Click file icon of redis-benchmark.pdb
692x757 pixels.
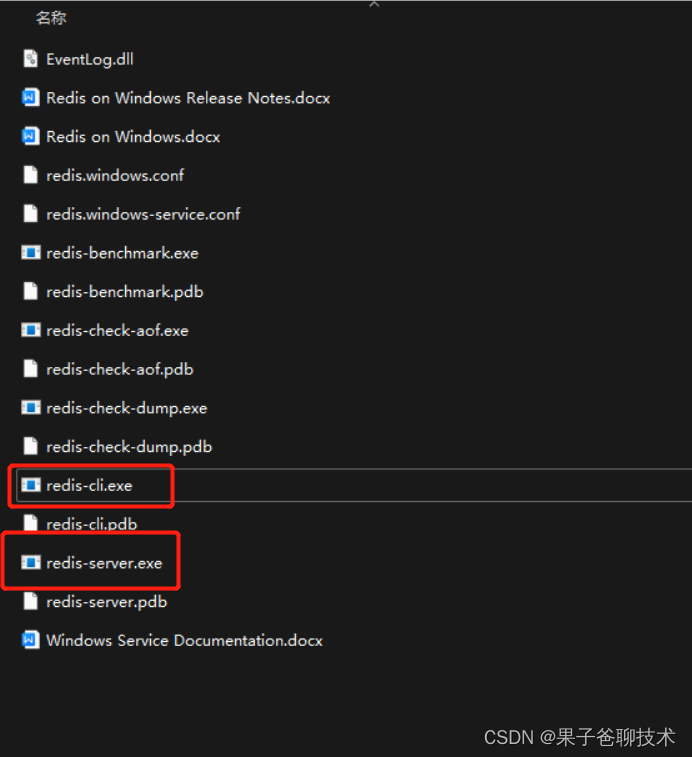coord(31,291)
